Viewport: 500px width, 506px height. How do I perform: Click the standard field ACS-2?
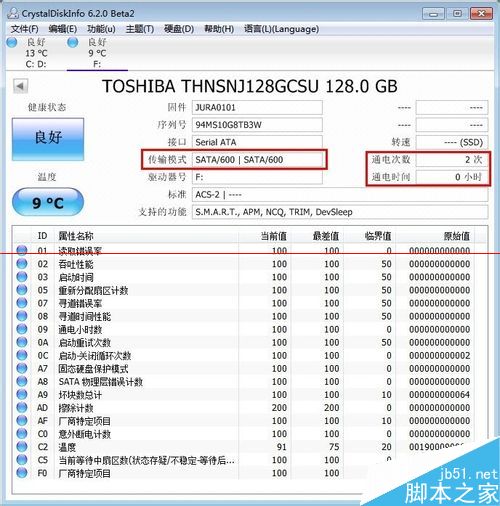(x=340, y=194)
